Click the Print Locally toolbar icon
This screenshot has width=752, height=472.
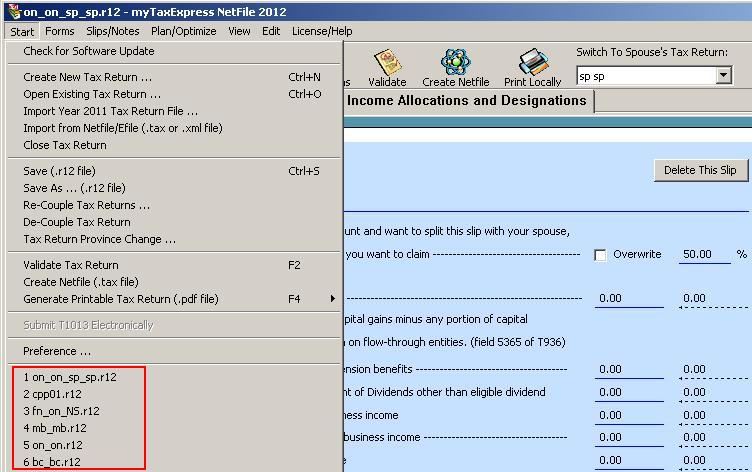tap(532, 68)
